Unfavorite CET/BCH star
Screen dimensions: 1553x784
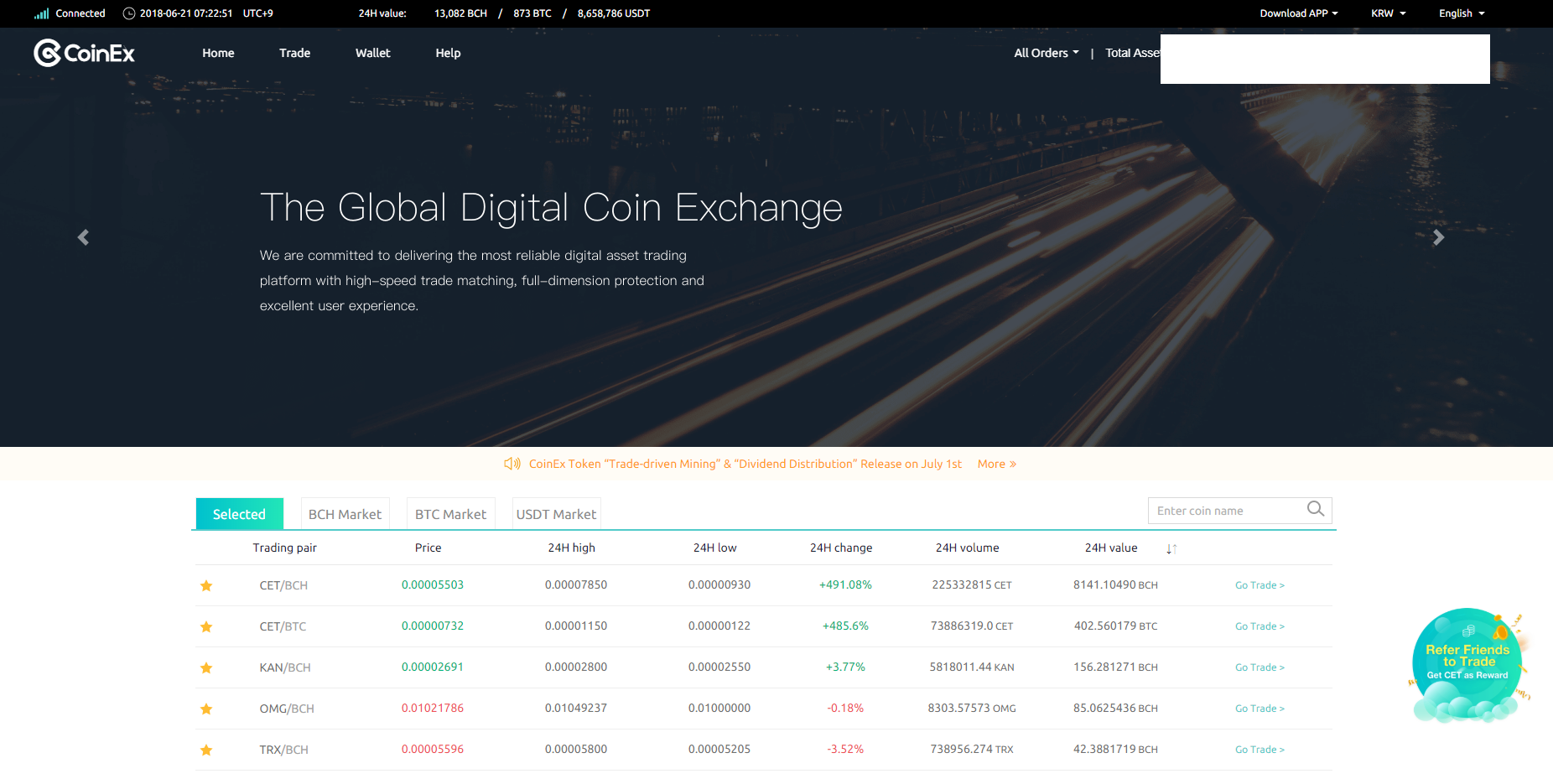tap(206, 585)
